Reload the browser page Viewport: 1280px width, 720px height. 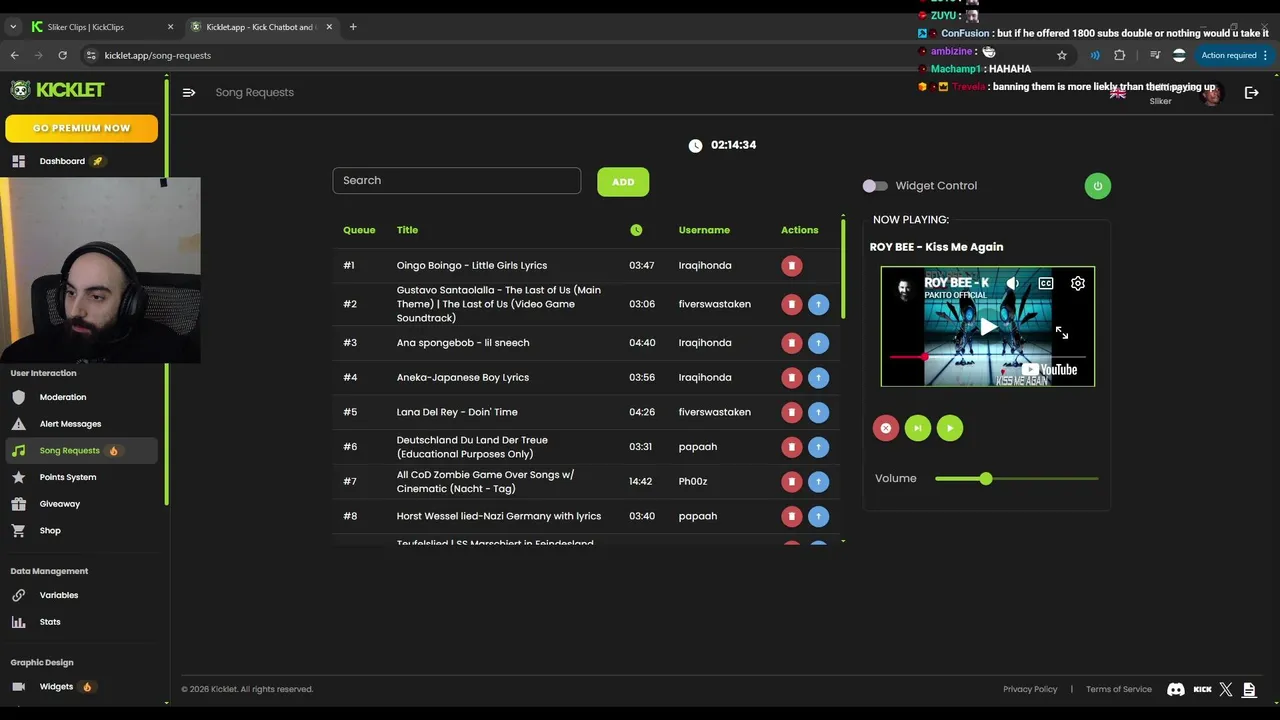point(62,55)
